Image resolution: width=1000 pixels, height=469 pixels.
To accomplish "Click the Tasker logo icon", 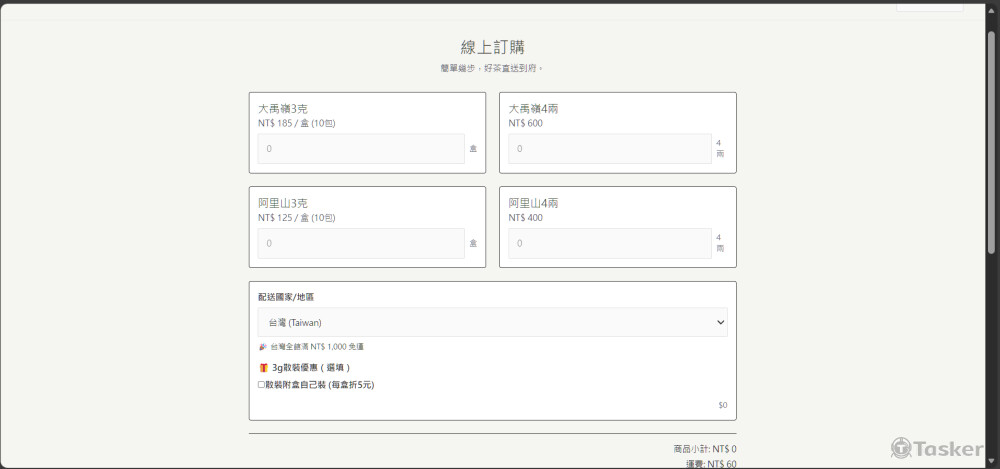I will (901, 448).
